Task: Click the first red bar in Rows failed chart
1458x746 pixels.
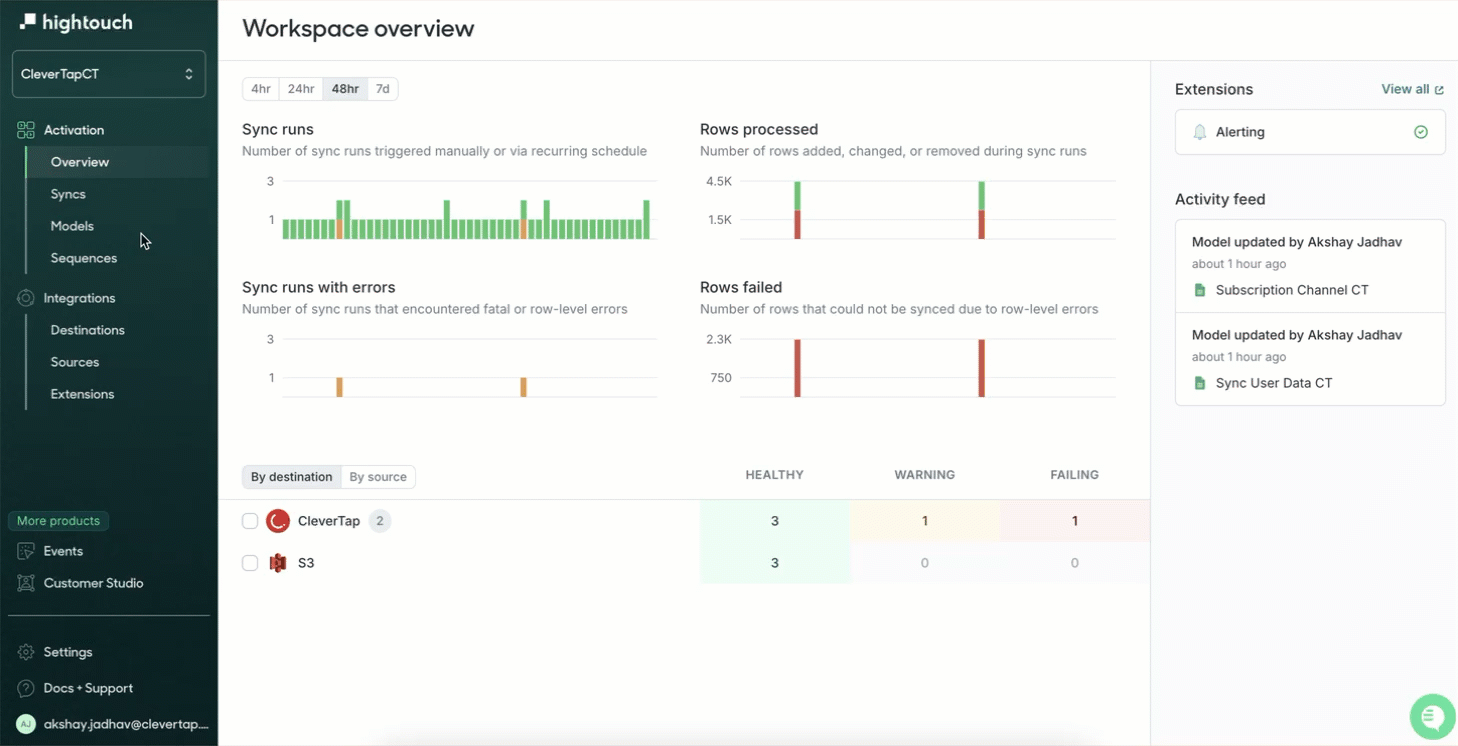Action: (798, 368)
